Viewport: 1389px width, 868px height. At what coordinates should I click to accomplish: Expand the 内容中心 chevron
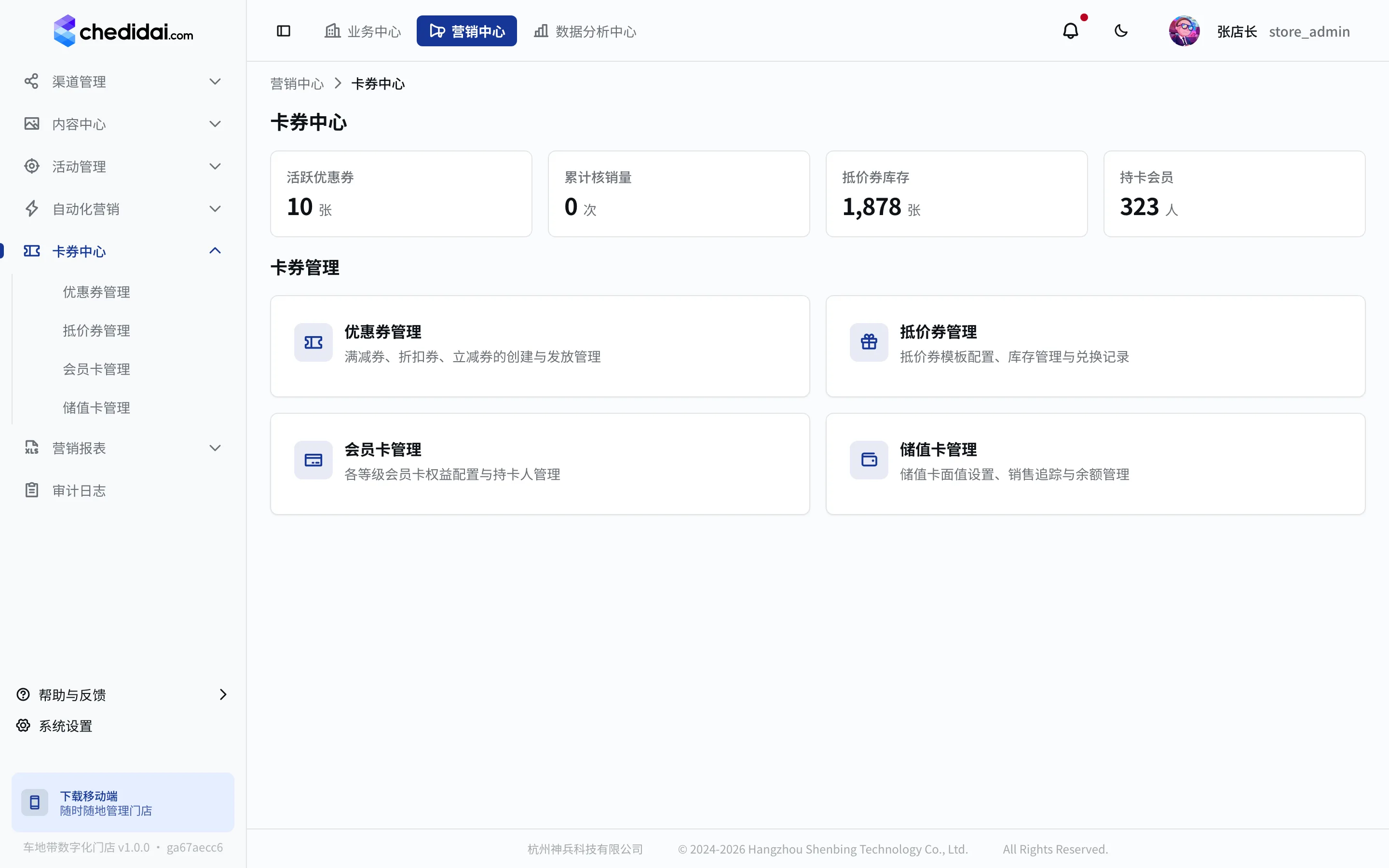(215, 124)
